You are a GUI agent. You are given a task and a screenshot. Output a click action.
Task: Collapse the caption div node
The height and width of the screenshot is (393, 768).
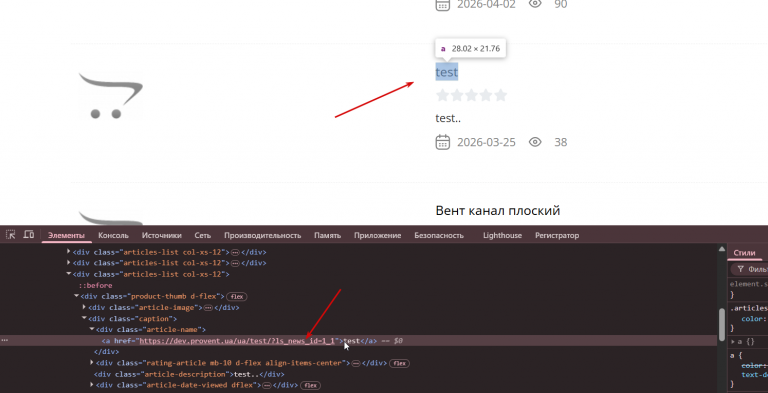[84, 319]
